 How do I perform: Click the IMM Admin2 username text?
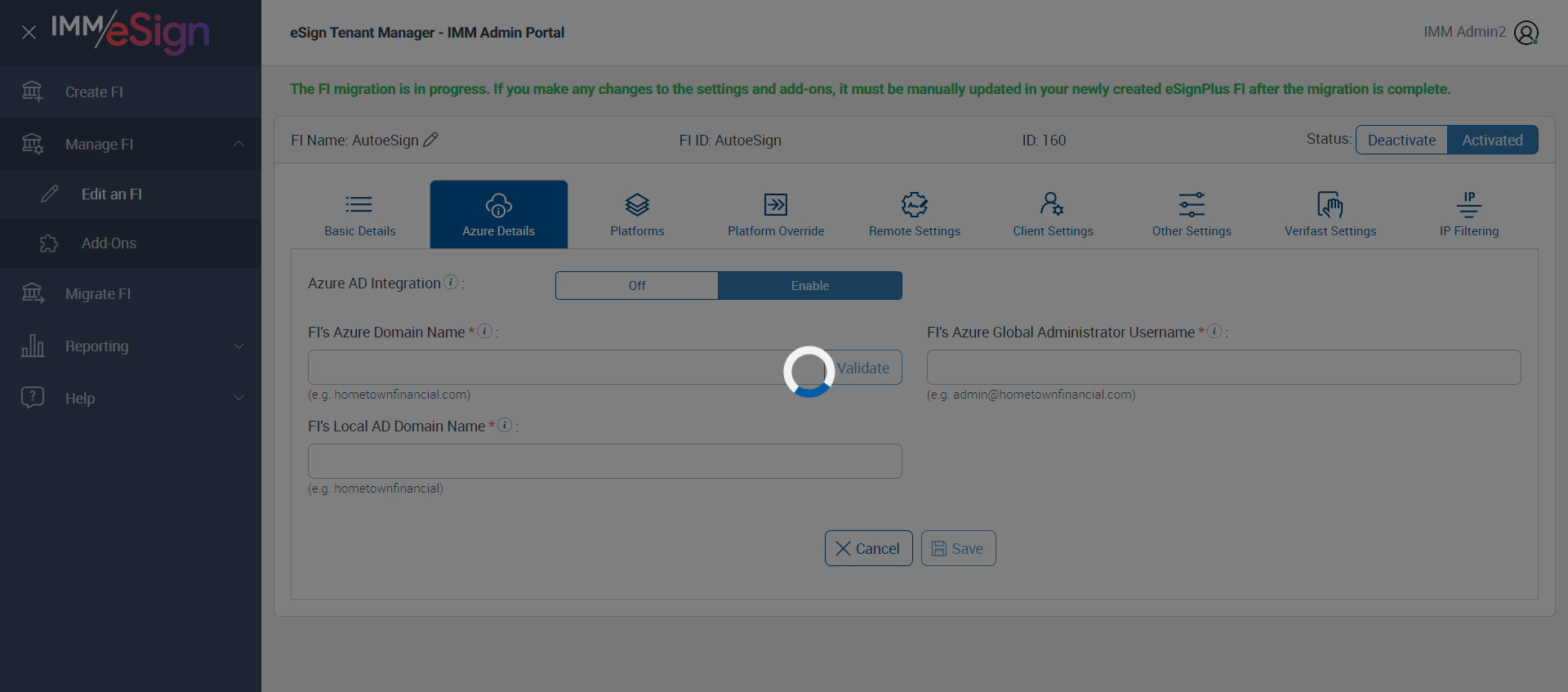[1464, 32]
